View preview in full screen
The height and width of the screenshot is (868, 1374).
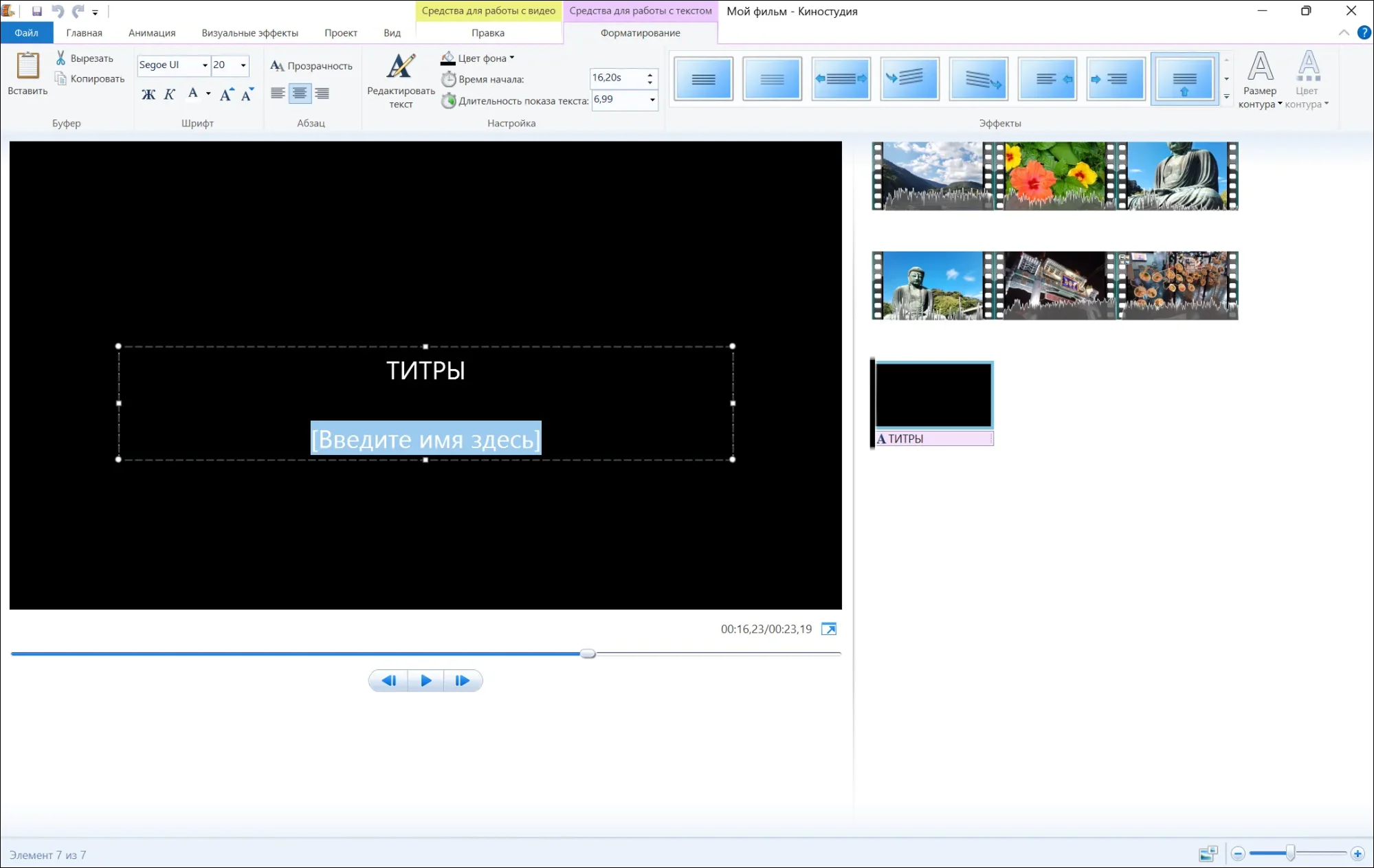[x=829, y=629]
